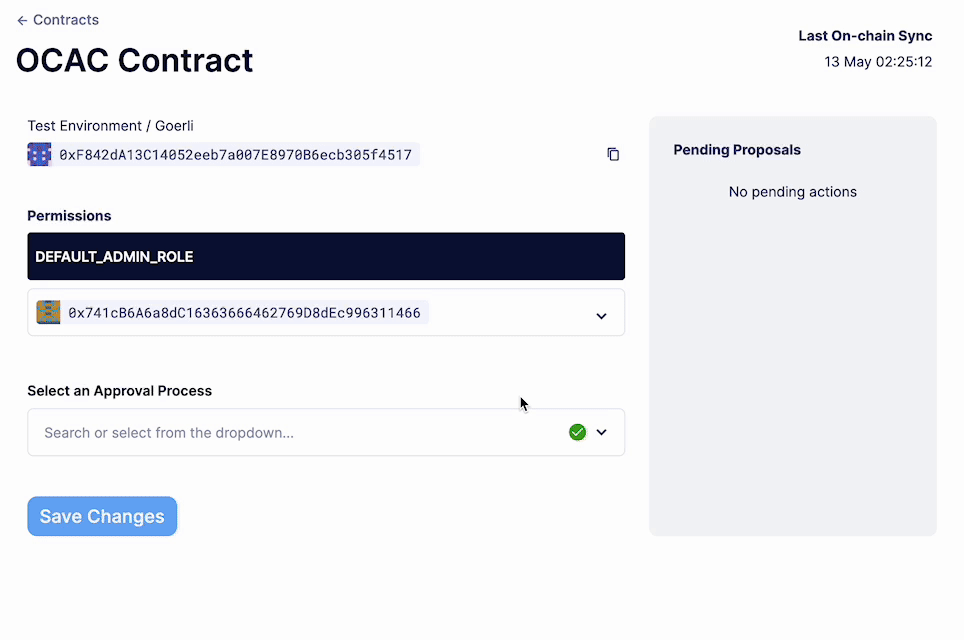Click the green checkmark in the approval field
964x640 pixels.
coord(577,432)
